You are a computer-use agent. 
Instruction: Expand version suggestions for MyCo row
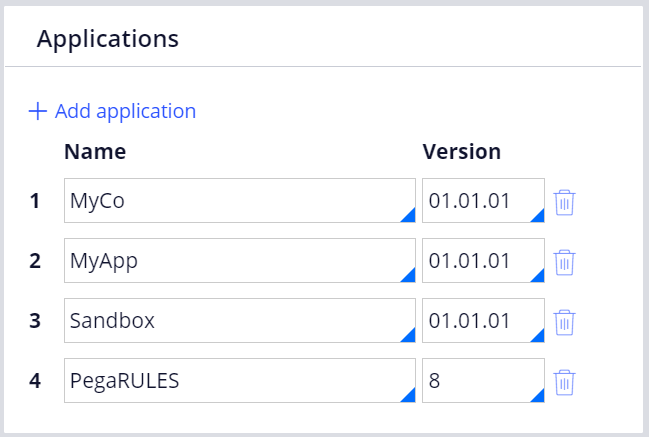pos(538,216)
